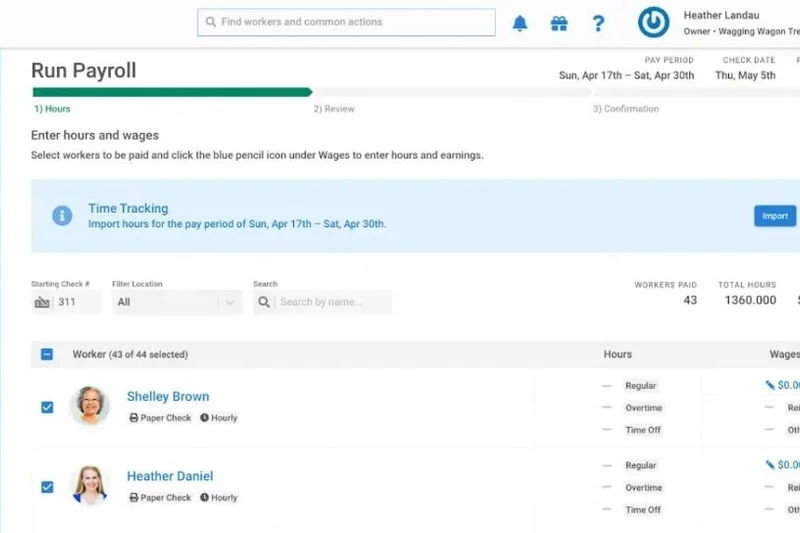The width and height of the screenshot is (800, 533).
Task: Click the total hours value 1360.000
Action: pyautogui.click(x=750, y=300)
